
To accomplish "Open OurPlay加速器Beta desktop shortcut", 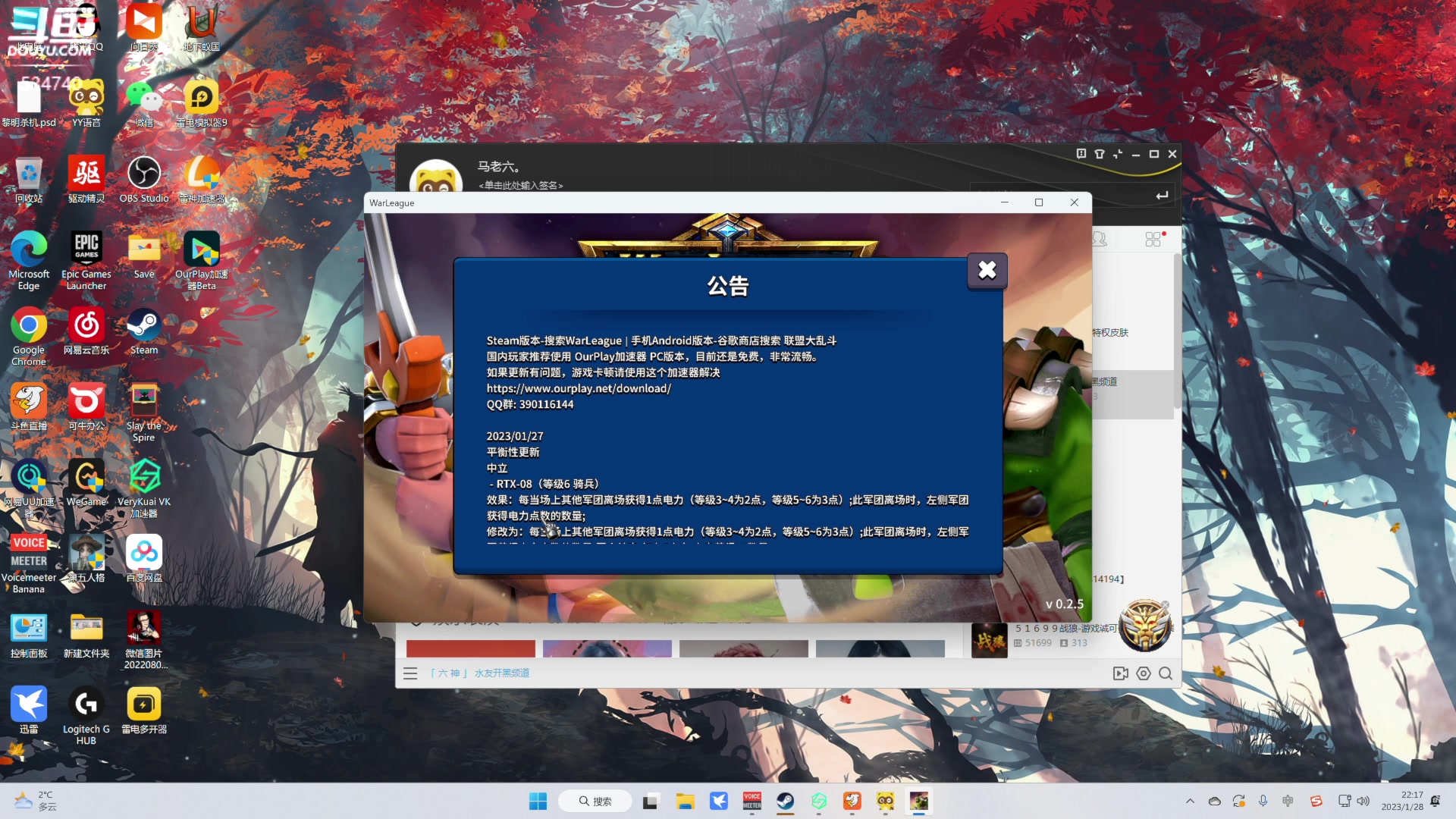I will [x=202, y=261].
